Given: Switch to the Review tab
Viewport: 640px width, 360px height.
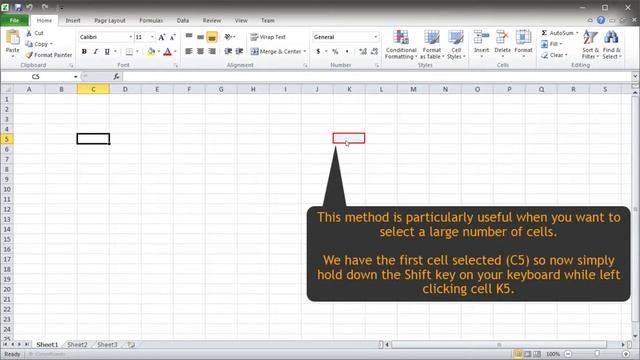Looking at the screenshot, I should pyautogui.click(x=212, y=20).
